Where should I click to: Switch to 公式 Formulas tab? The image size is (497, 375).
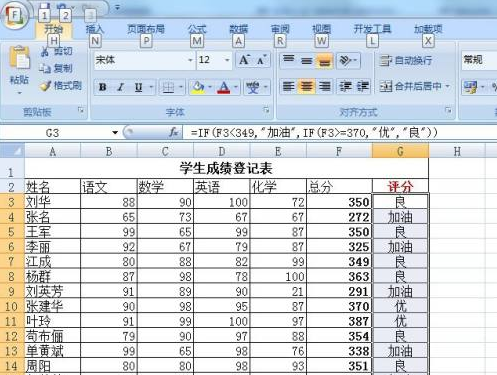point(197,29)
